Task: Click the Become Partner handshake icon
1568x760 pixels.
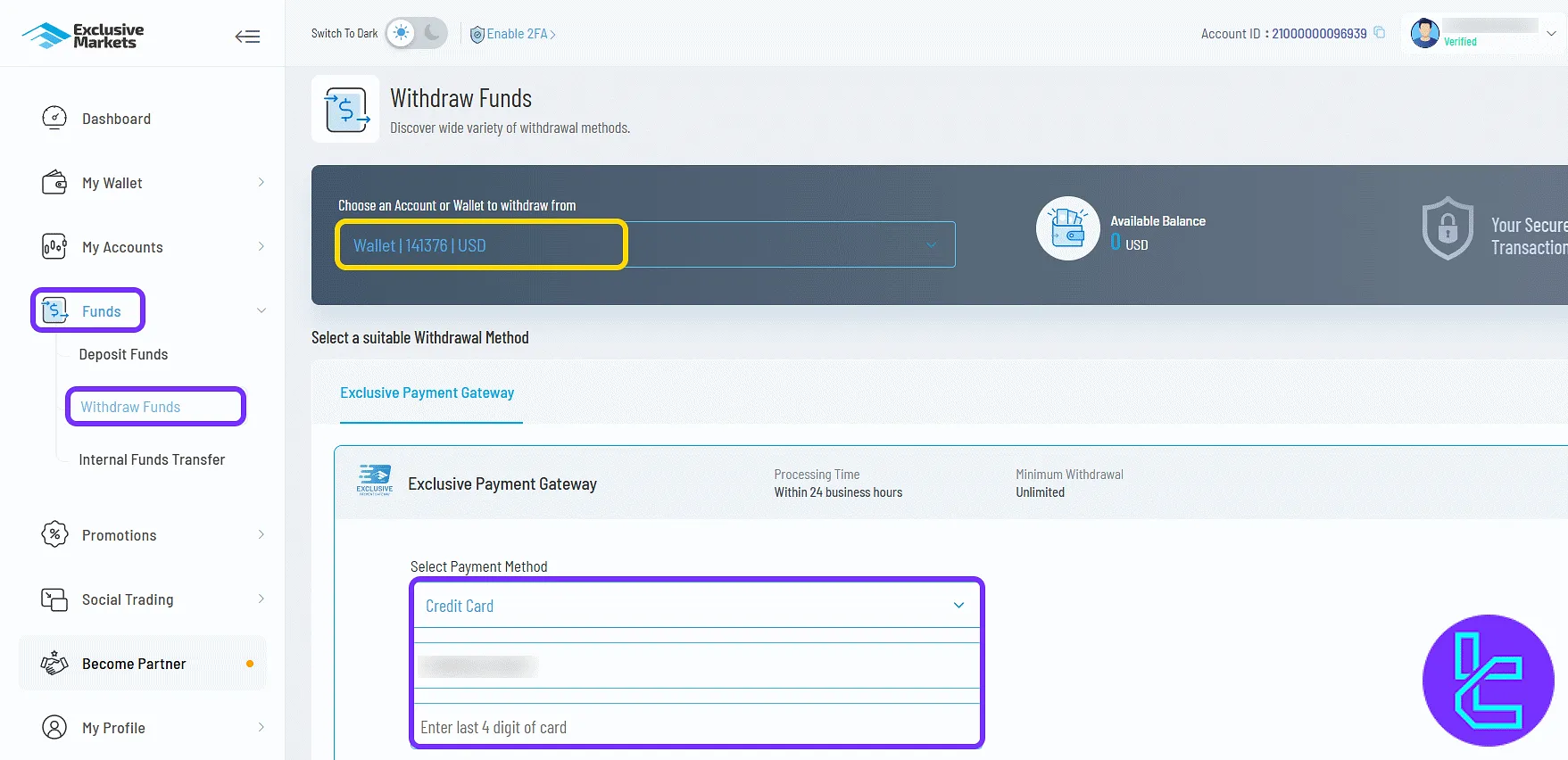Action: point(54,663)
